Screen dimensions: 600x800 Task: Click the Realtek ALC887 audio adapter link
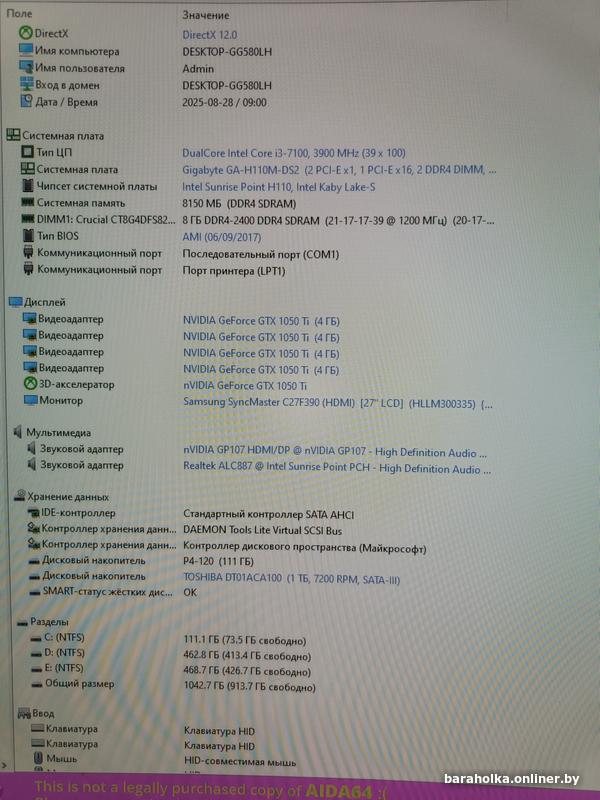click(x=337, y=467)
